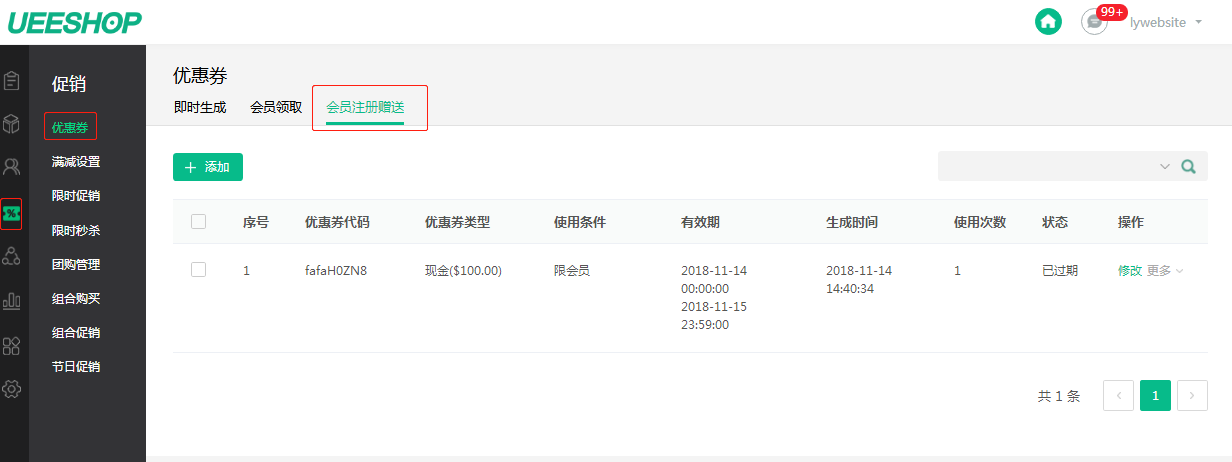
Task: Click the search magnifier icon
Action: (x=1189, y=167)
